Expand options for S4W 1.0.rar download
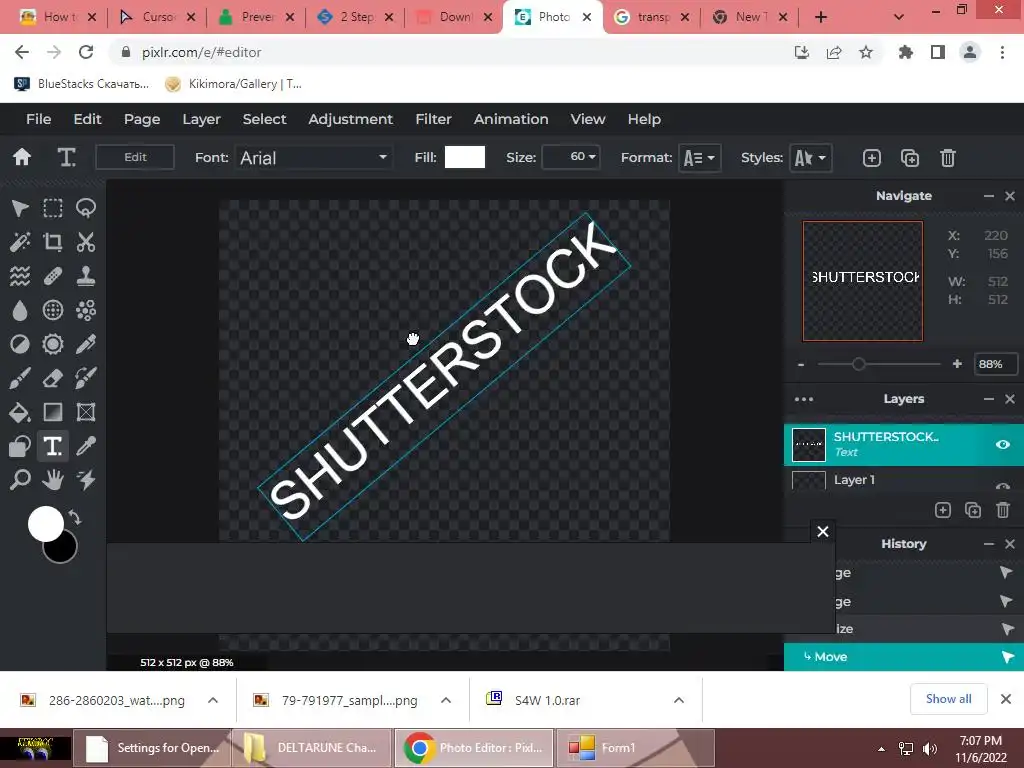The image size is (1024, 768). [679, 700]
